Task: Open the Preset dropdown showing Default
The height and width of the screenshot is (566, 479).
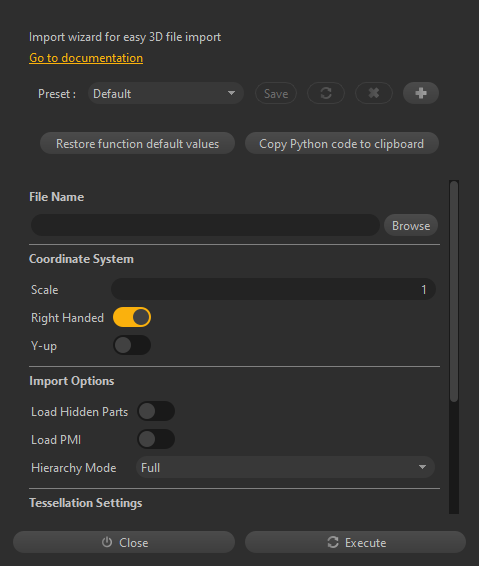Action: click(x=166, y=93)
